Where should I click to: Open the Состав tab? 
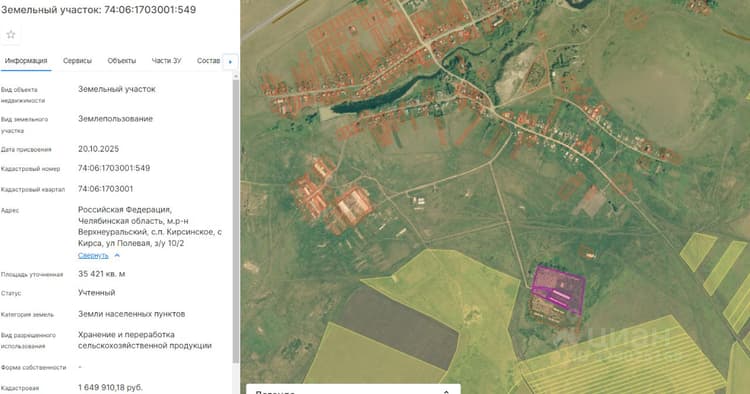coord(209,61)
